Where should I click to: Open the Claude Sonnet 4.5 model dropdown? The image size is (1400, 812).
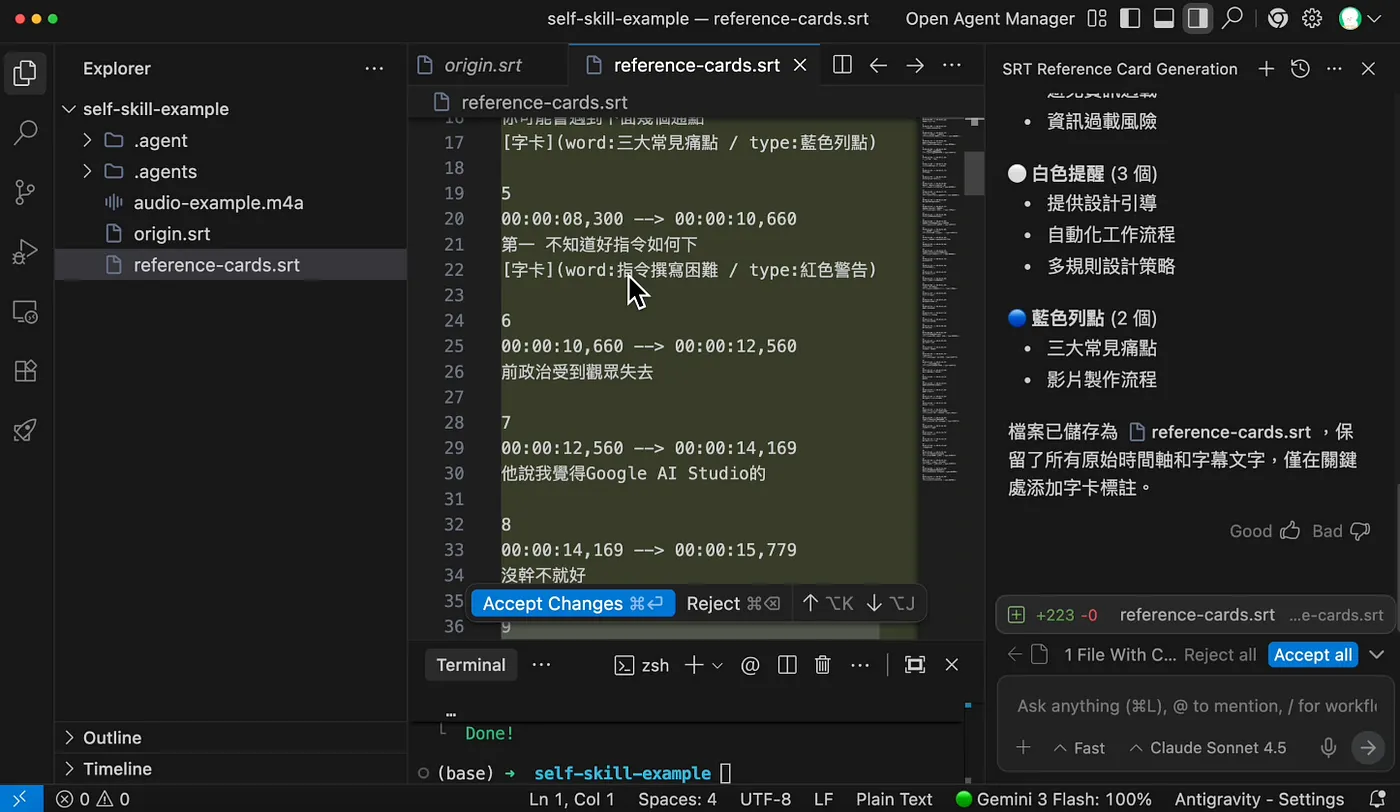[x=1207, y=748]
